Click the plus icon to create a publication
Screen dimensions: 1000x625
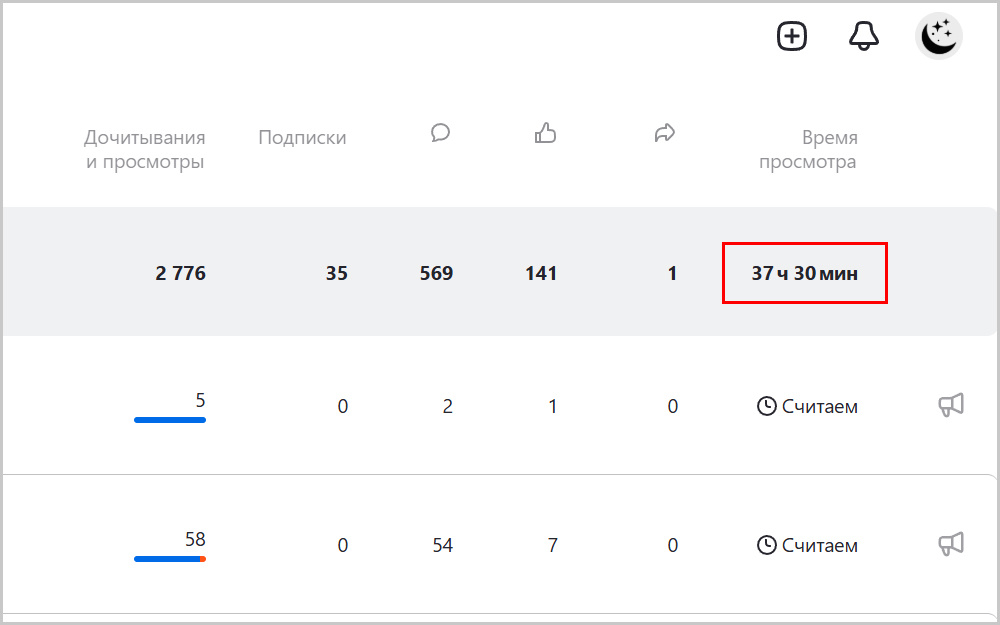click(792, 37)
